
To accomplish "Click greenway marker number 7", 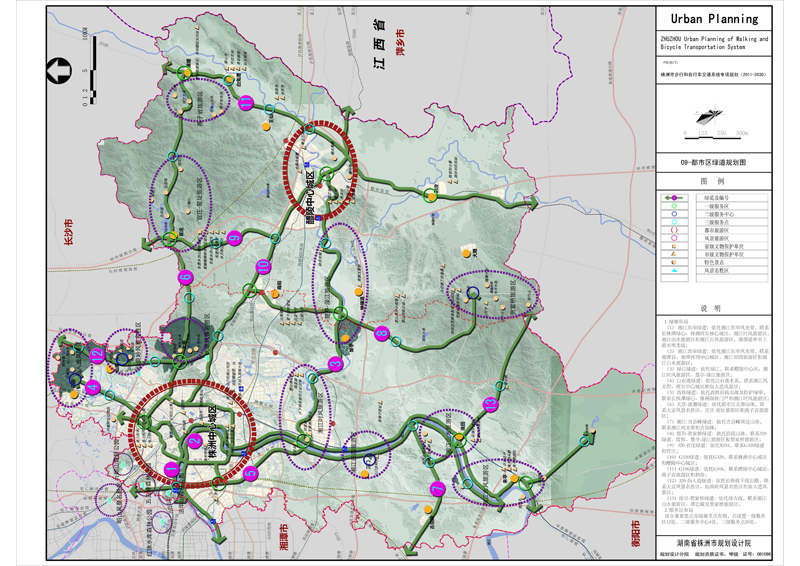I will 436,488.
